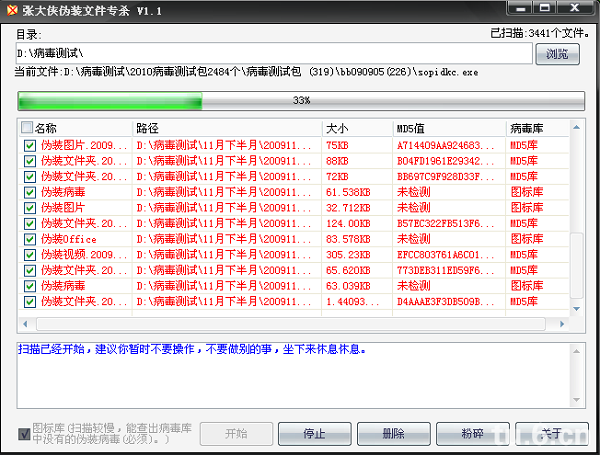Open the 关于 about dialog
This screenshot has width=600, height=455.
[x=551, y=433]
